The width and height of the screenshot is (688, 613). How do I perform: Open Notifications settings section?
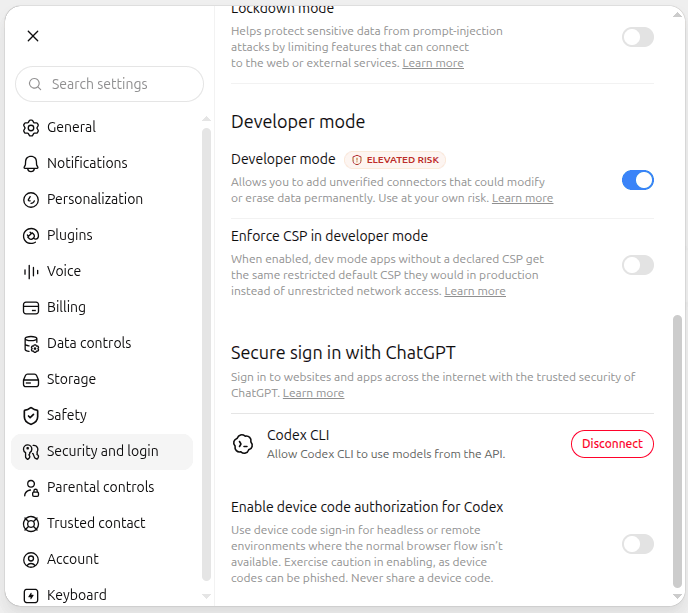click(102, 163)
